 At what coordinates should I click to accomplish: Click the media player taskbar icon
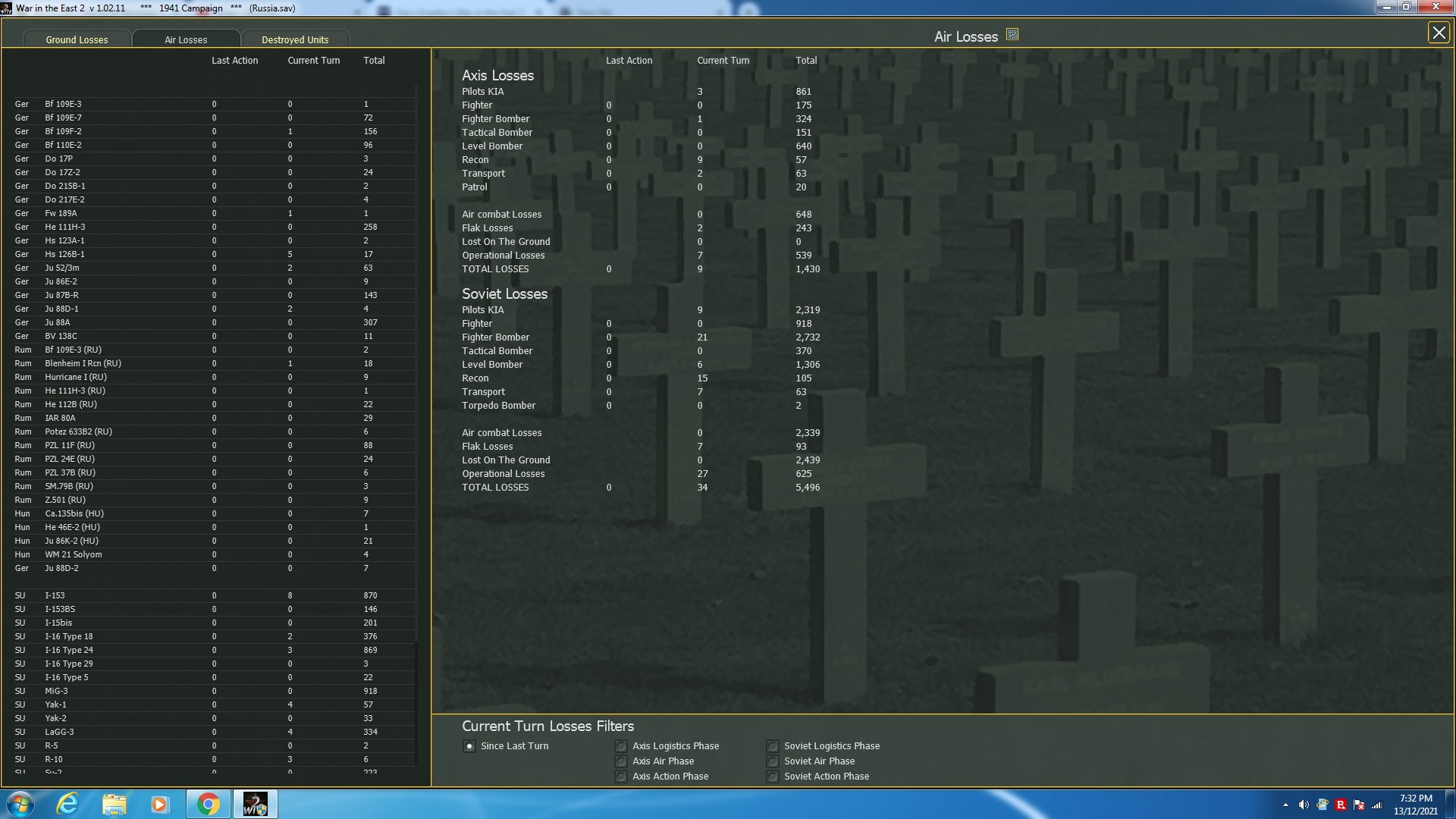159,804
